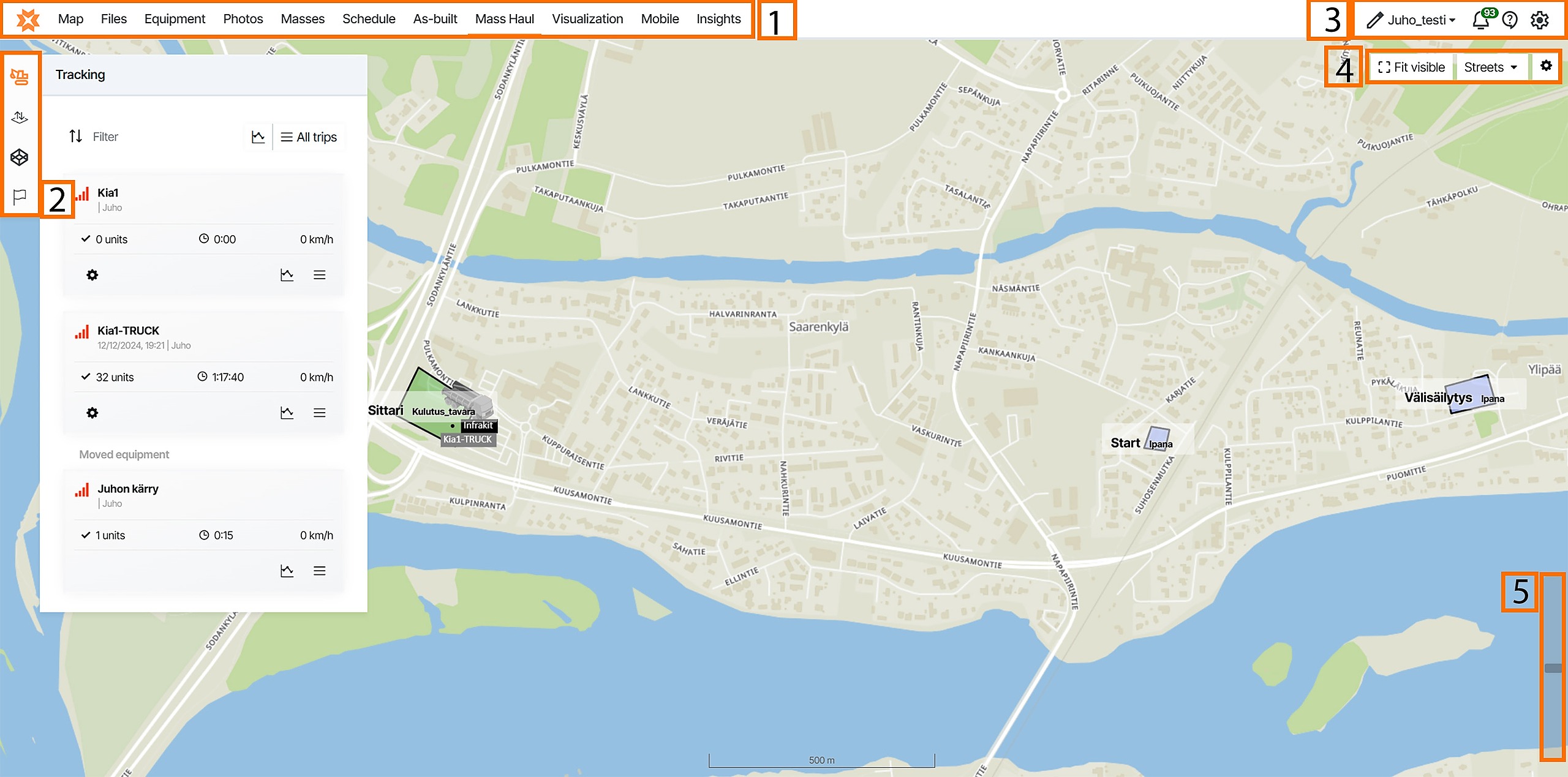This screenshot has height=777, width=1568.
Task: Open the cube-shaped icon in left sidebar
Action: point(20,157)
